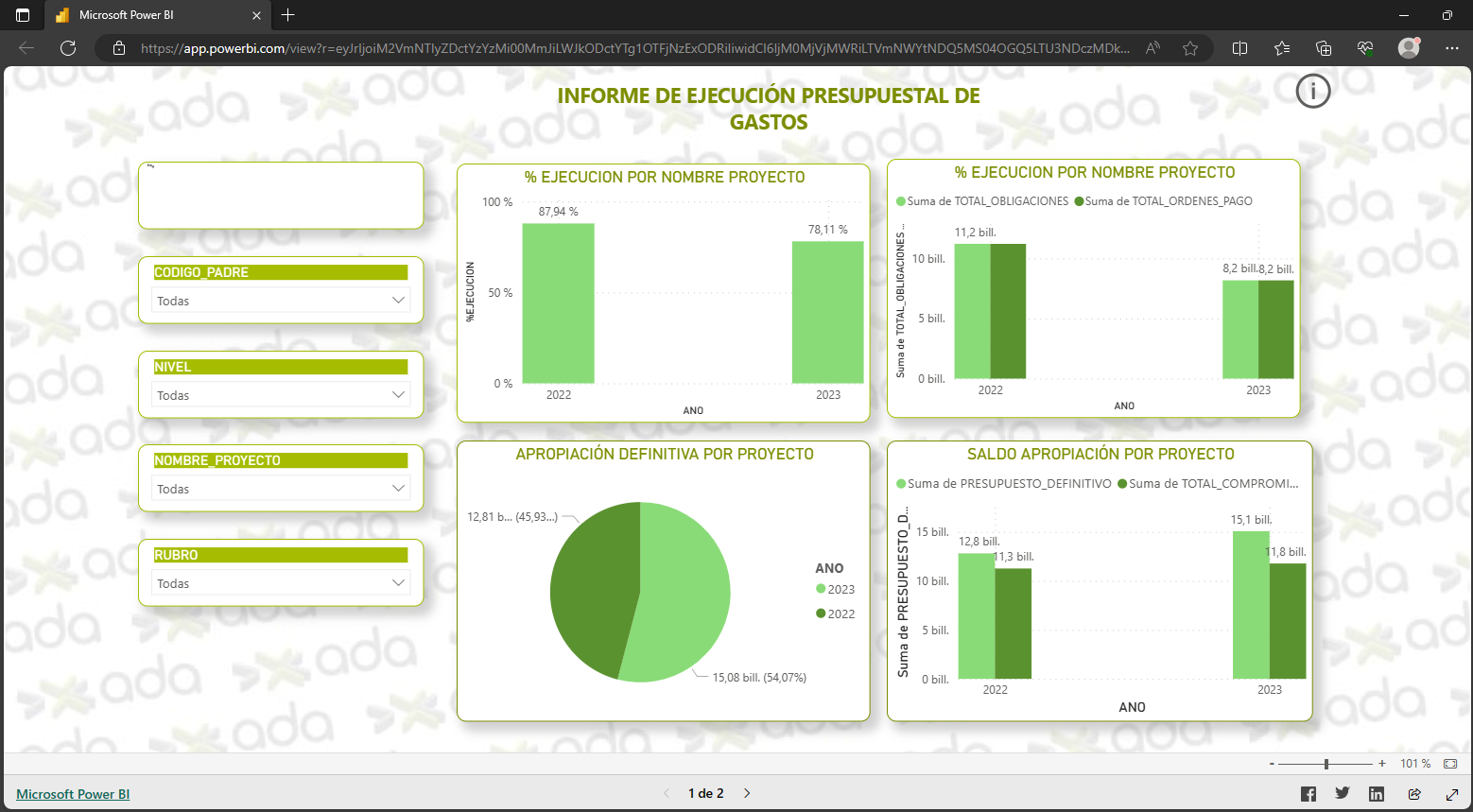Viewport: 1473px width, 812px height.
Task: Click the fit to page icon
Action: pos(1450,764)
